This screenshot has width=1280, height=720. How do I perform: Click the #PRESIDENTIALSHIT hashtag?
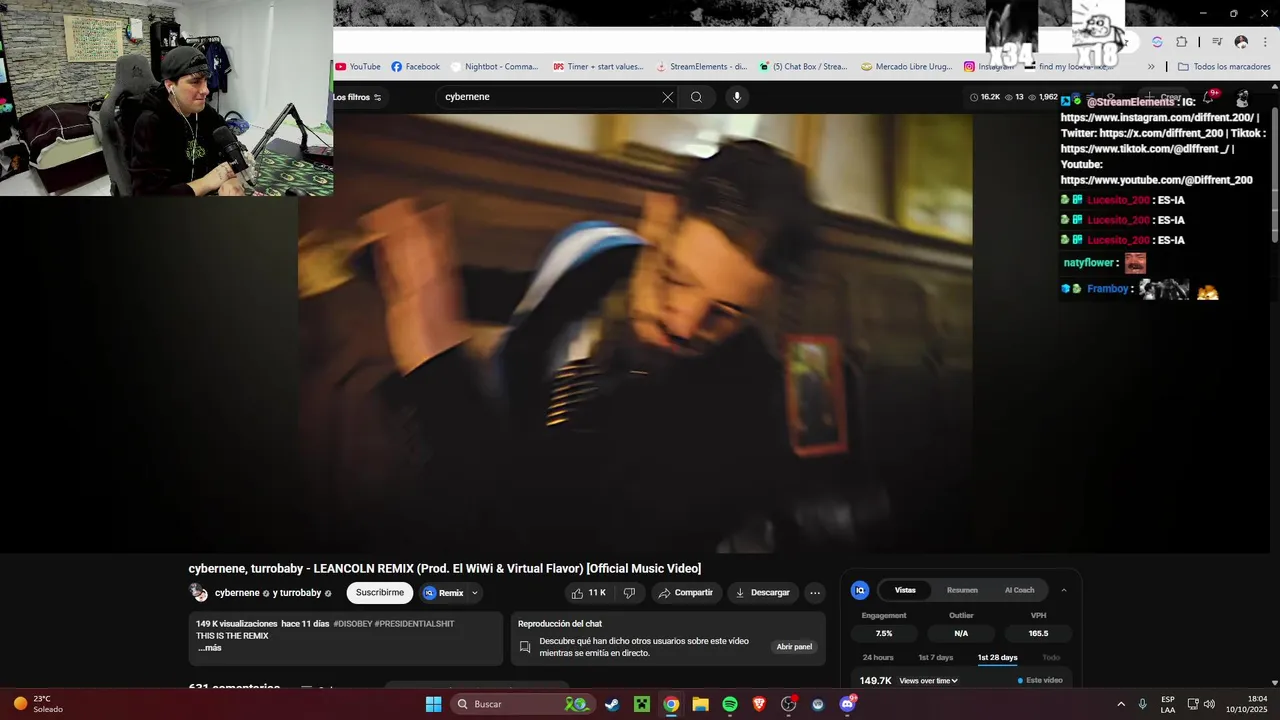click(414, 624)
